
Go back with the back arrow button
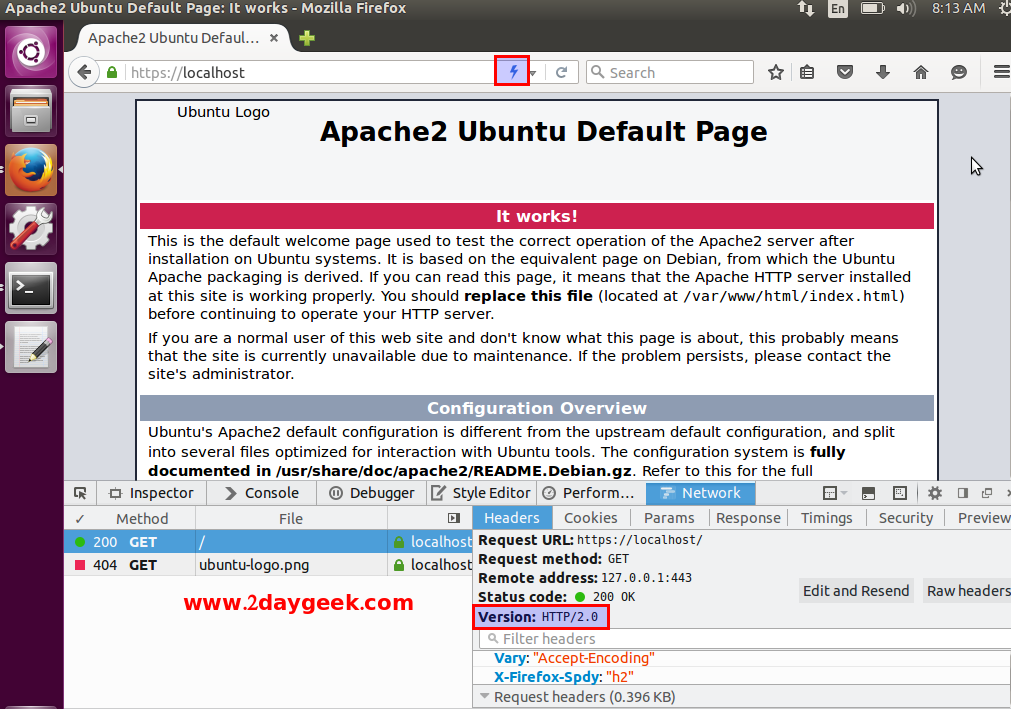click(x=84, y=72)
